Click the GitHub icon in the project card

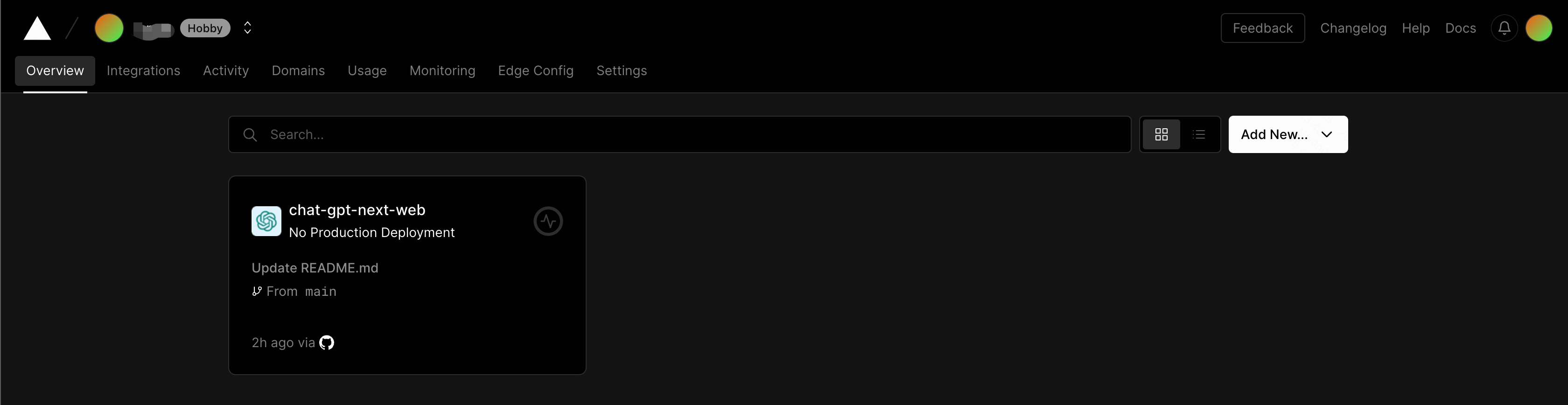click(x=327, y=342)
